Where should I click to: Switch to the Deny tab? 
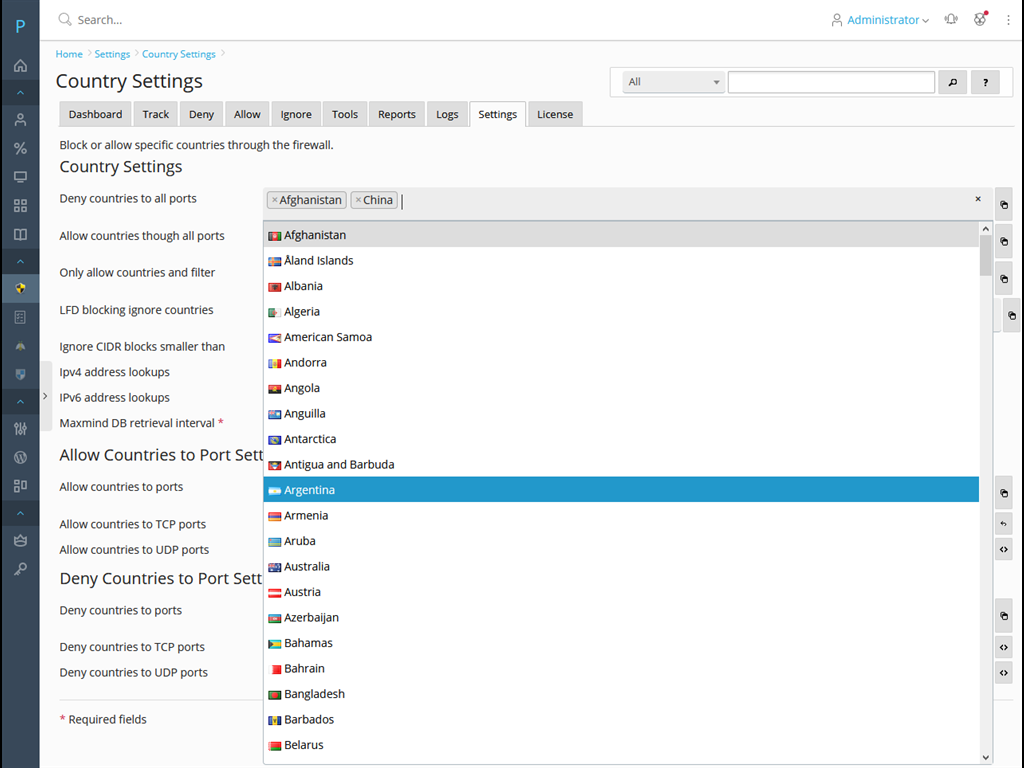[x=201, y=114]
